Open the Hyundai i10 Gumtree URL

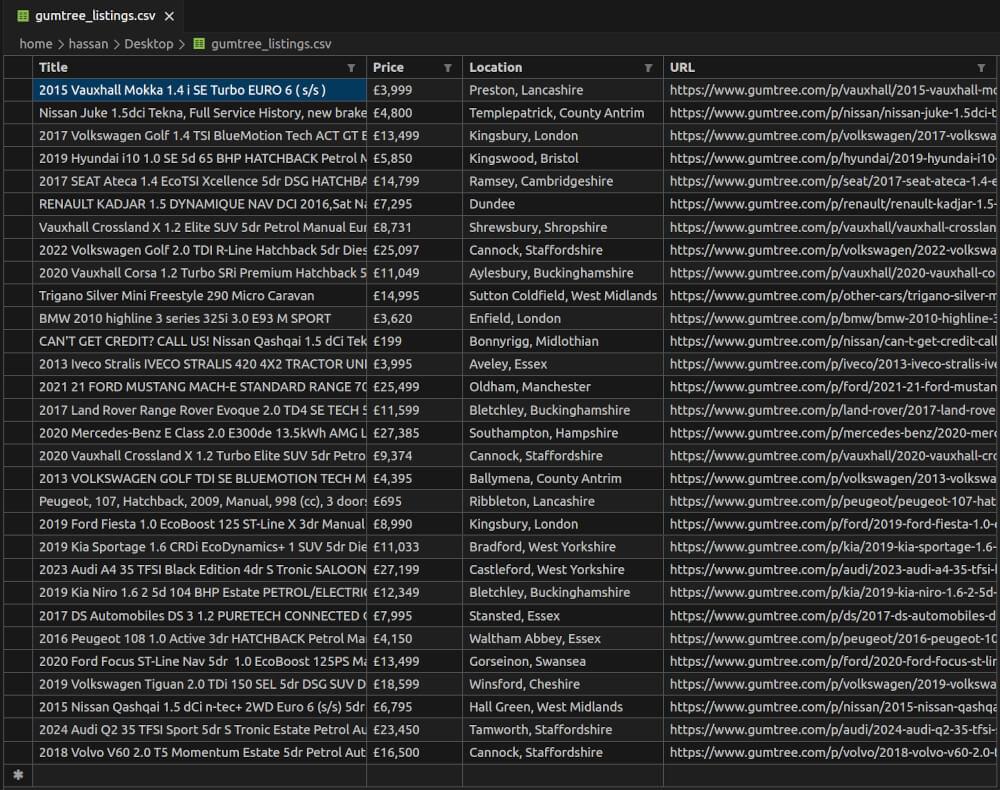[x=830, y=158]
